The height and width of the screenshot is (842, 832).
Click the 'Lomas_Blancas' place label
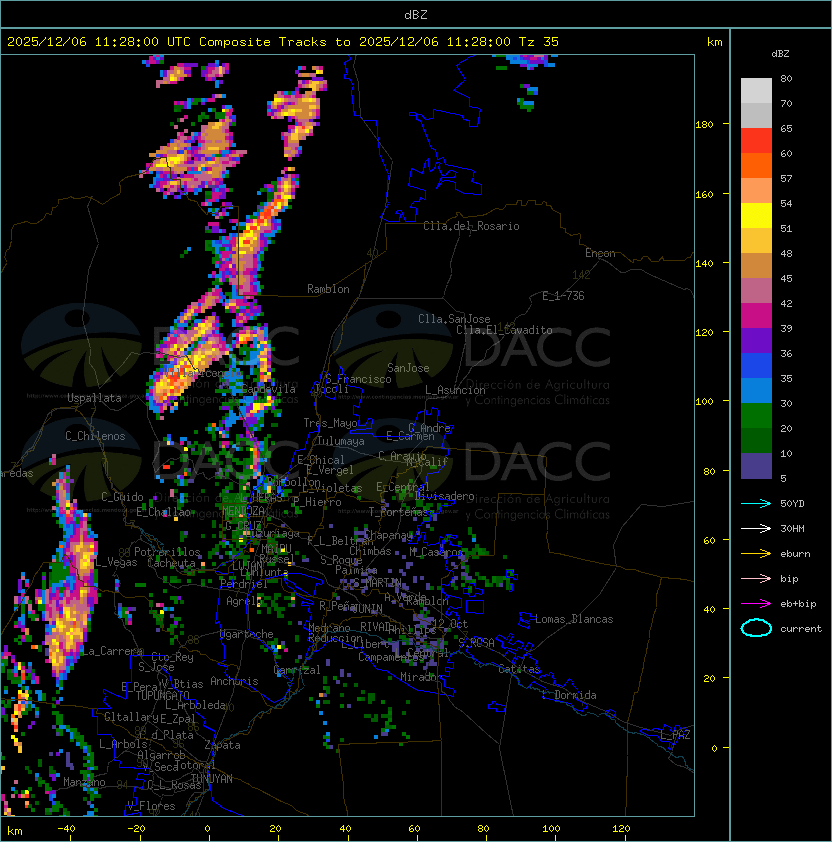tap(574, 619)
